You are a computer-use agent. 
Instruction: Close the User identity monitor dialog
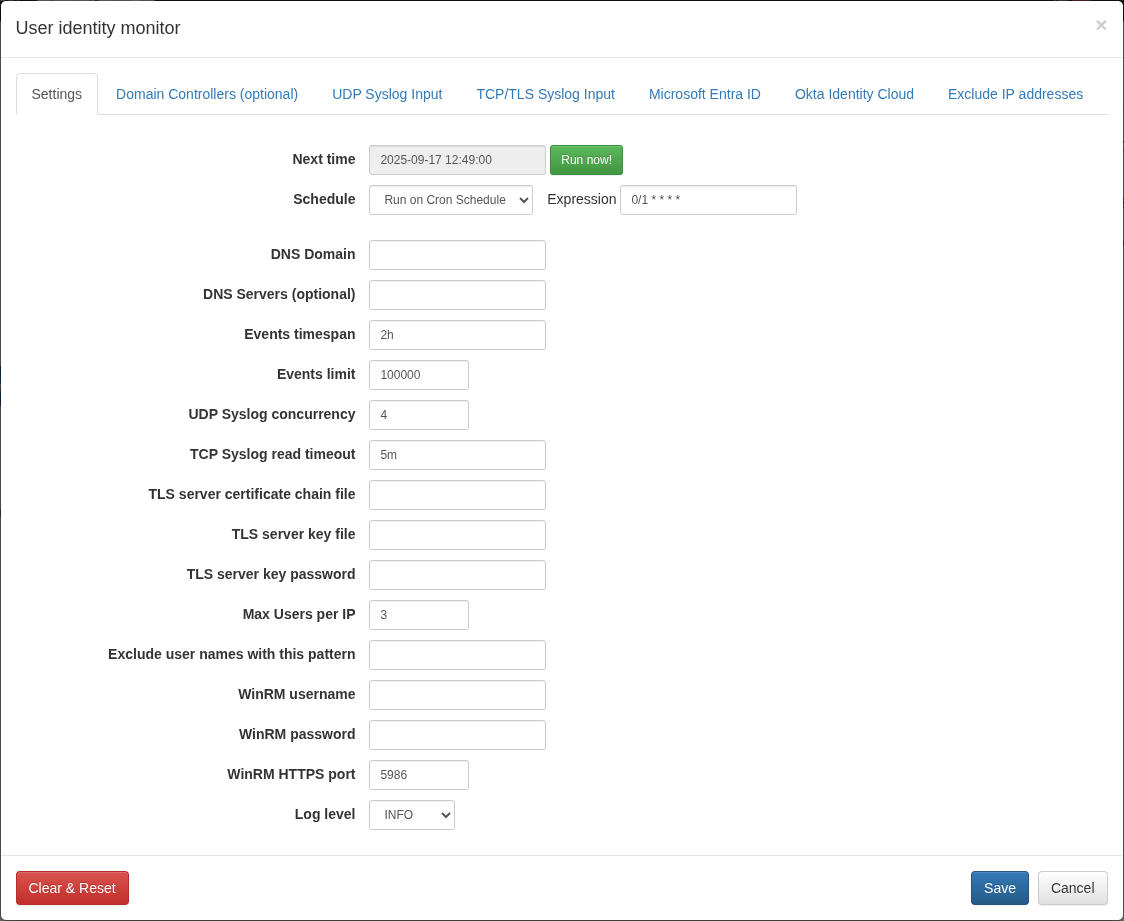[1100, 26]
